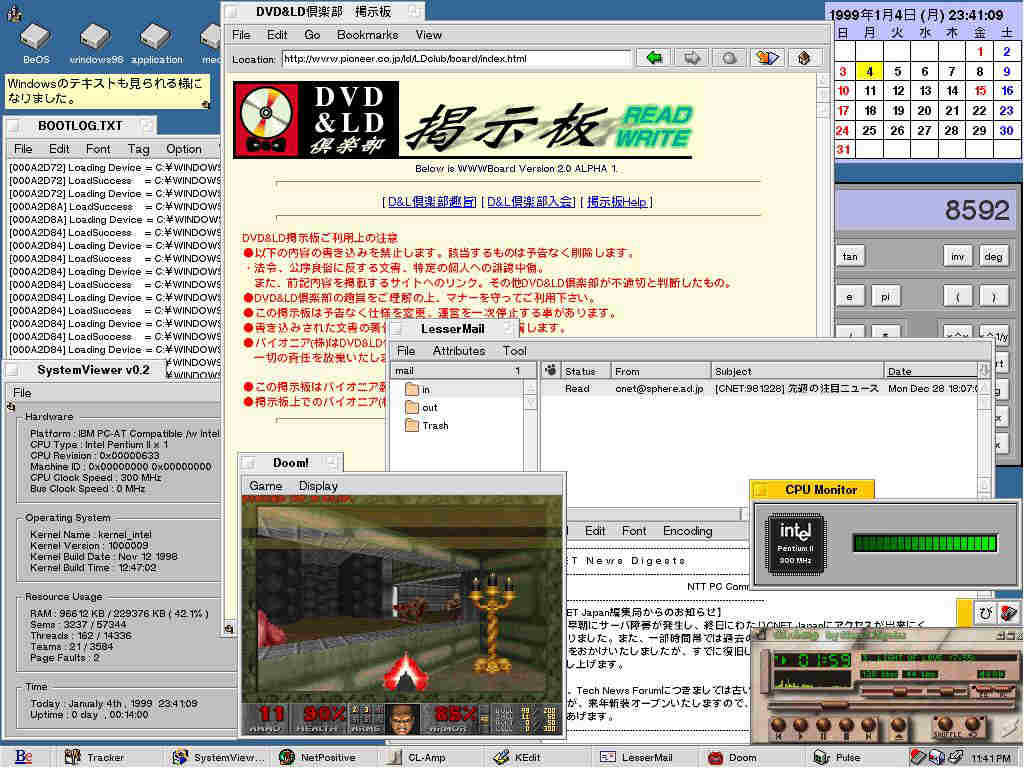Open the Attributes menu in LesserMail
Screen dimensions: 1024x768
459,351
